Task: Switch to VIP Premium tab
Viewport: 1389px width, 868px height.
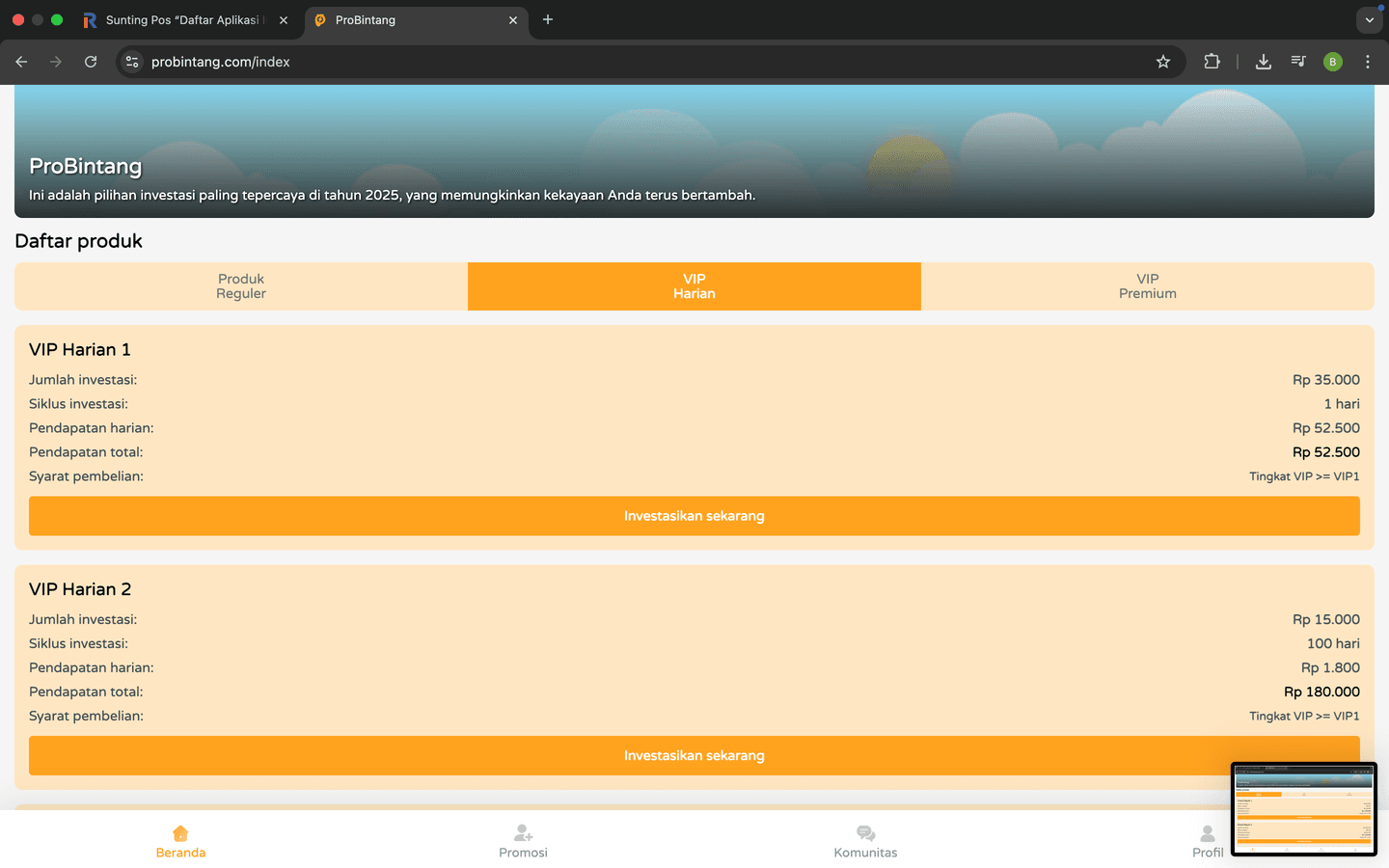Action: click(1147, 286)
